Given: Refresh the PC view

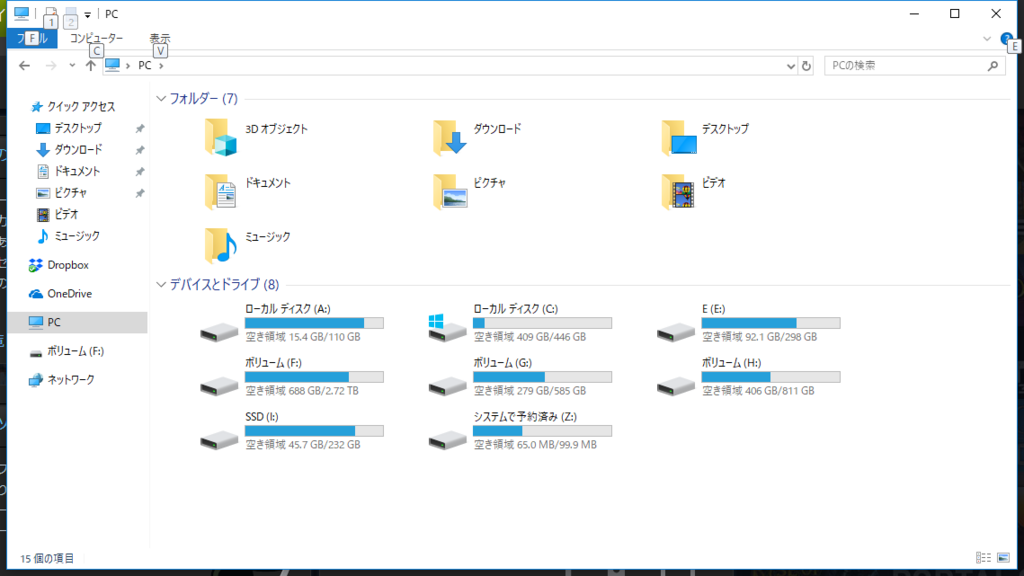Looking at the screenshot, I should point(806,66).
